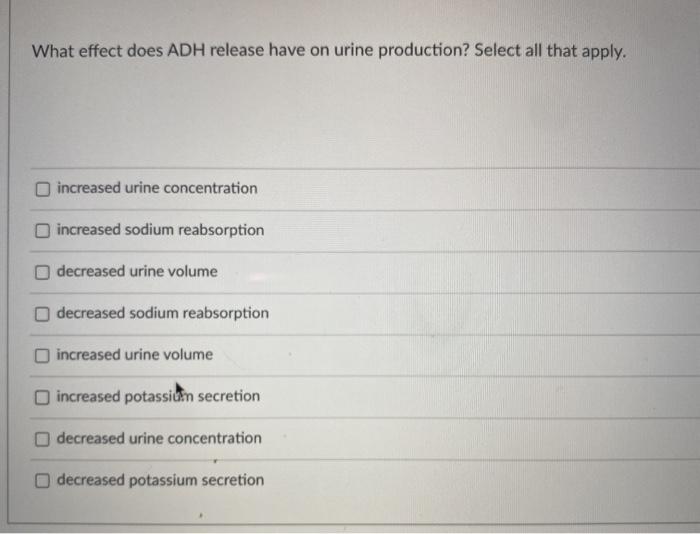
Task: Click the decreased potassium secretion label text
Action: click(x=160, y=480)
